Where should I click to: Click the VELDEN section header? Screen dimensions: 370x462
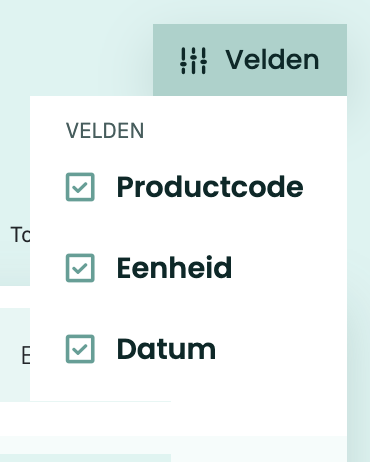click(x=105, y=130)
